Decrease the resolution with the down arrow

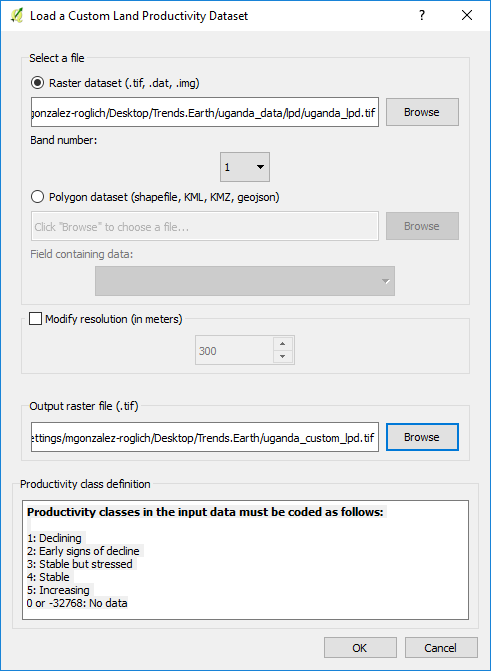coord(283,357)
